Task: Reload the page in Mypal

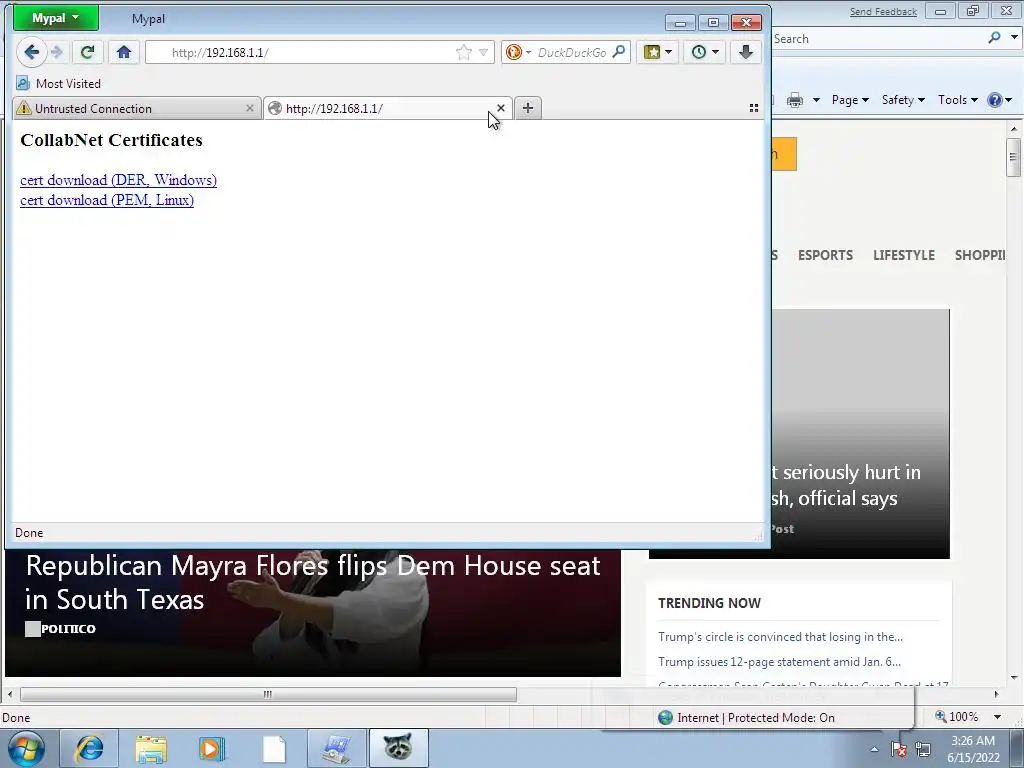Action: [87, 52]
